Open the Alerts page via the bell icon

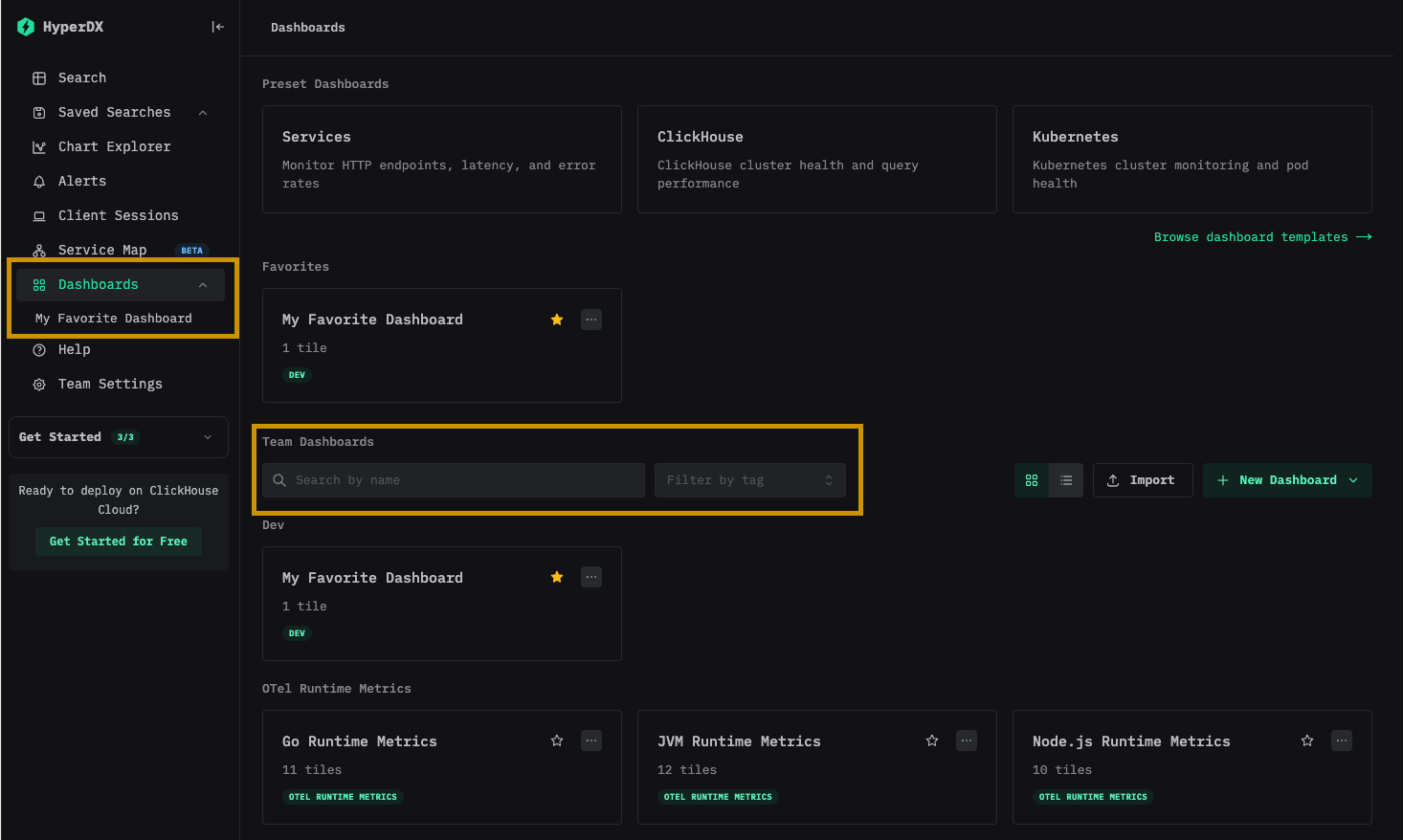(39, 181)
